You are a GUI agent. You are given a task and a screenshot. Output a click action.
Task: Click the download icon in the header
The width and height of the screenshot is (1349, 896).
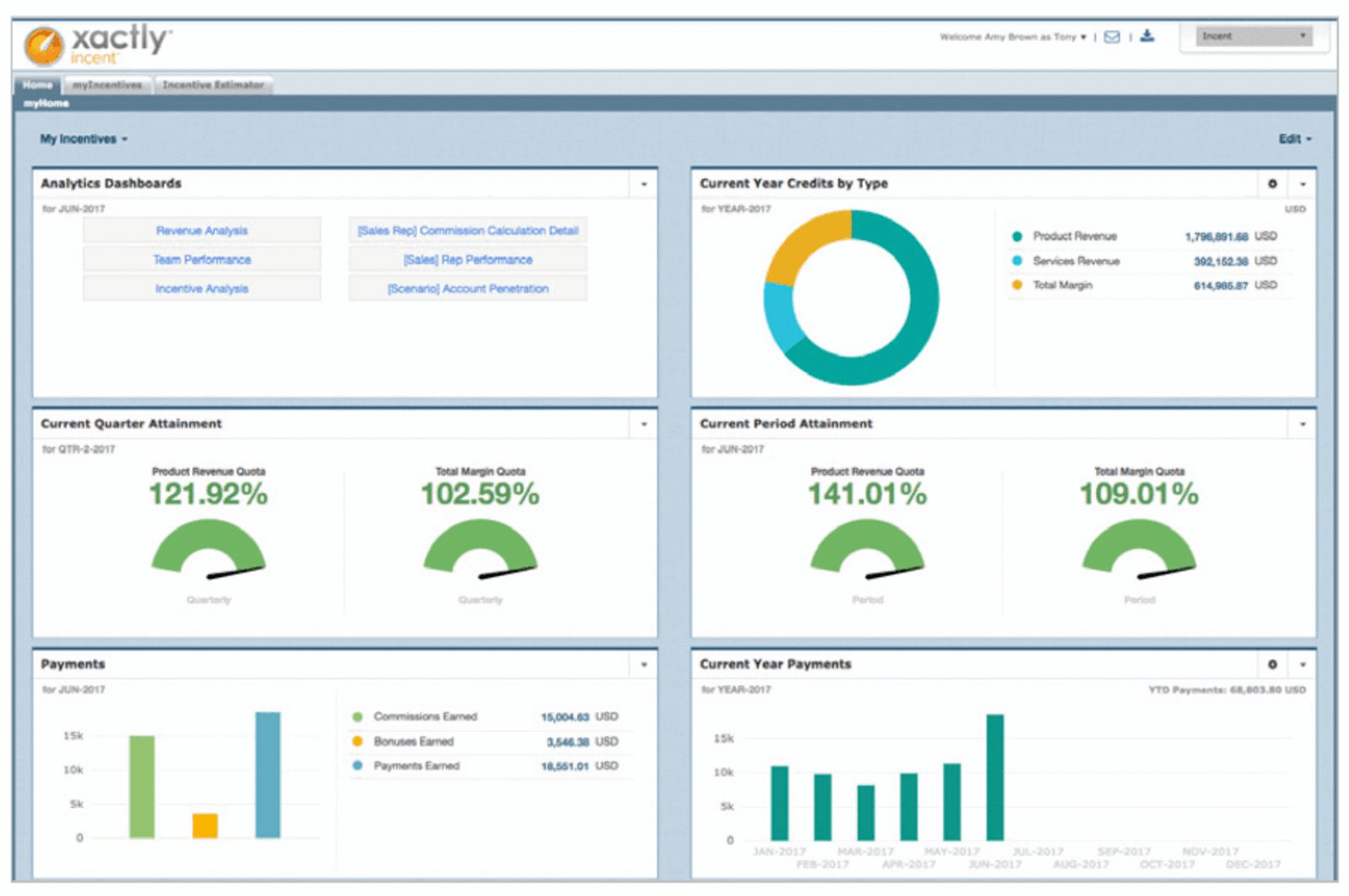(1147, 36)
